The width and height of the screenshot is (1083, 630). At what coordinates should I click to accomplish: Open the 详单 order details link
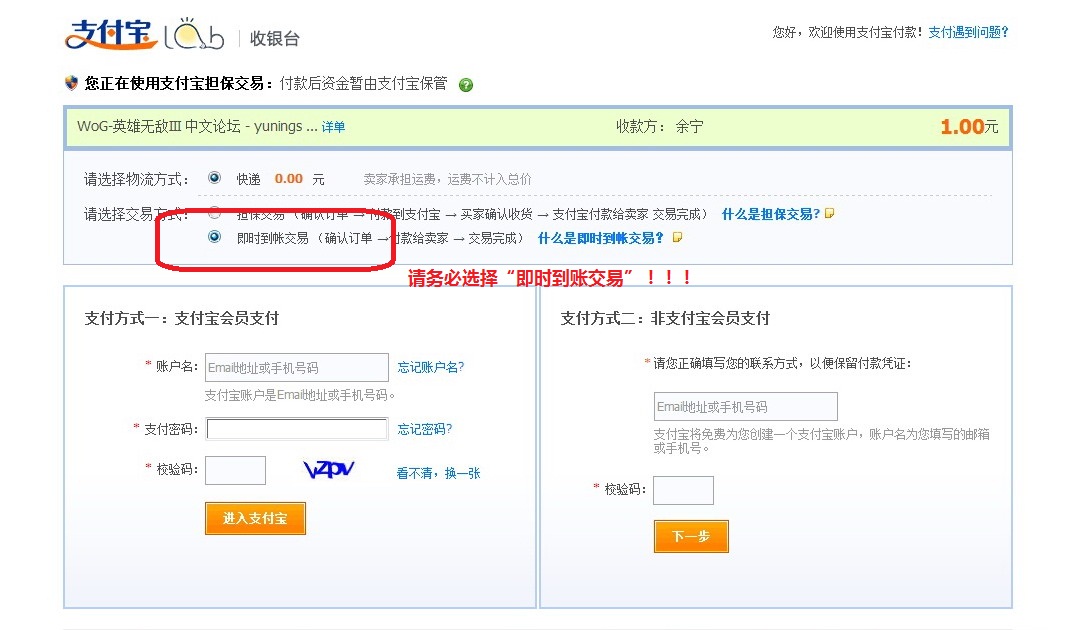(333, 127)
